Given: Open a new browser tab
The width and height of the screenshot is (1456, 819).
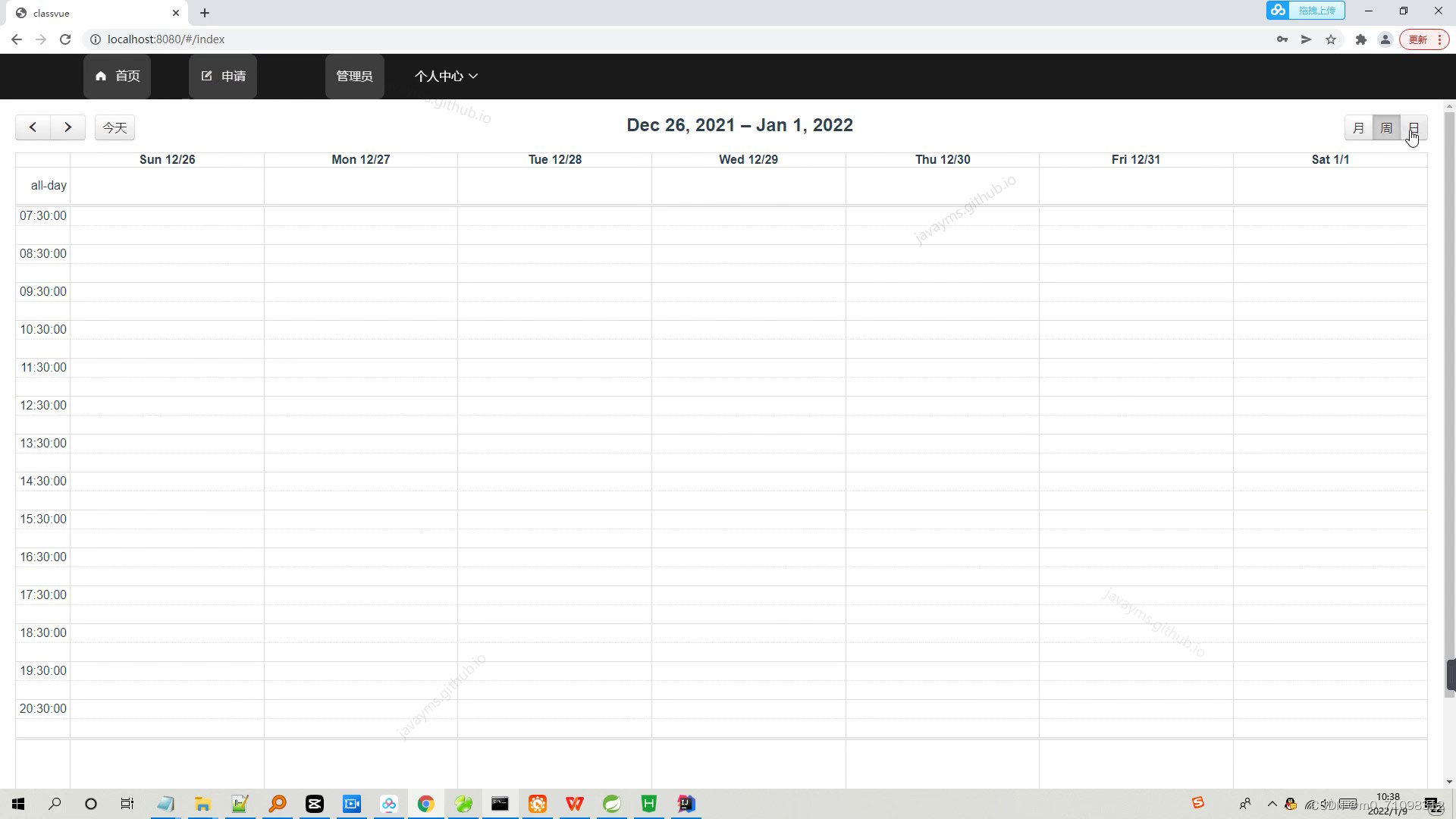Looking at the screenshot, I should (x=205, y=13).
